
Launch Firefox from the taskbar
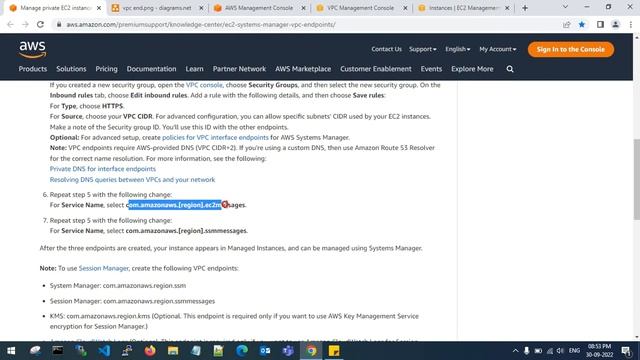pos(150,351)
